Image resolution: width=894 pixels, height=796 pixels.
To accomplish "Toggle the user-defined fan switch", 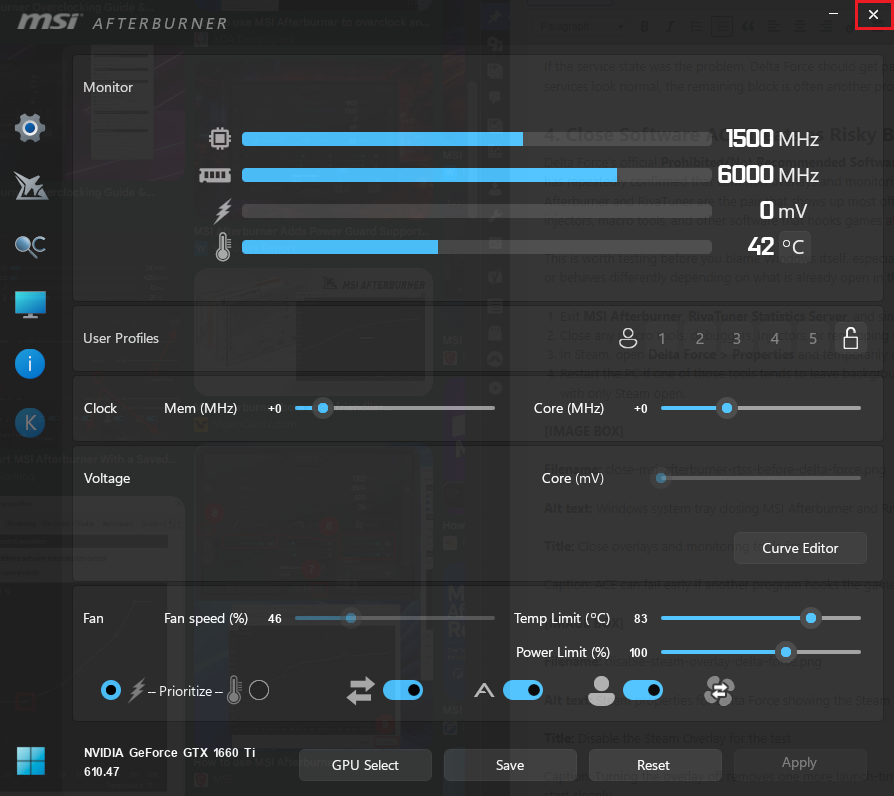I will coord(643,691).
